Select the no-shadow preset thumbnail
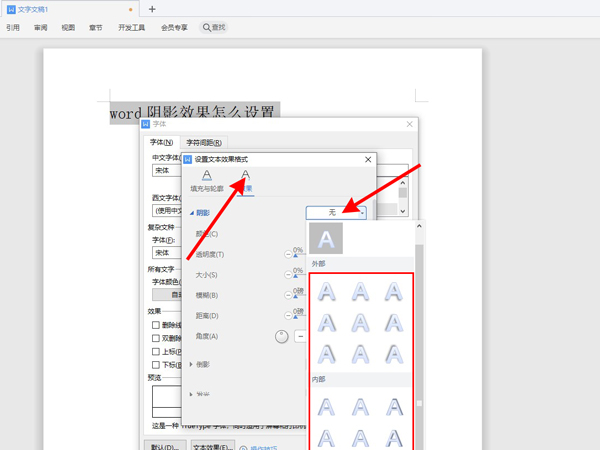The height and width of the screenshot is (450, 600). [x=327, y=238]
